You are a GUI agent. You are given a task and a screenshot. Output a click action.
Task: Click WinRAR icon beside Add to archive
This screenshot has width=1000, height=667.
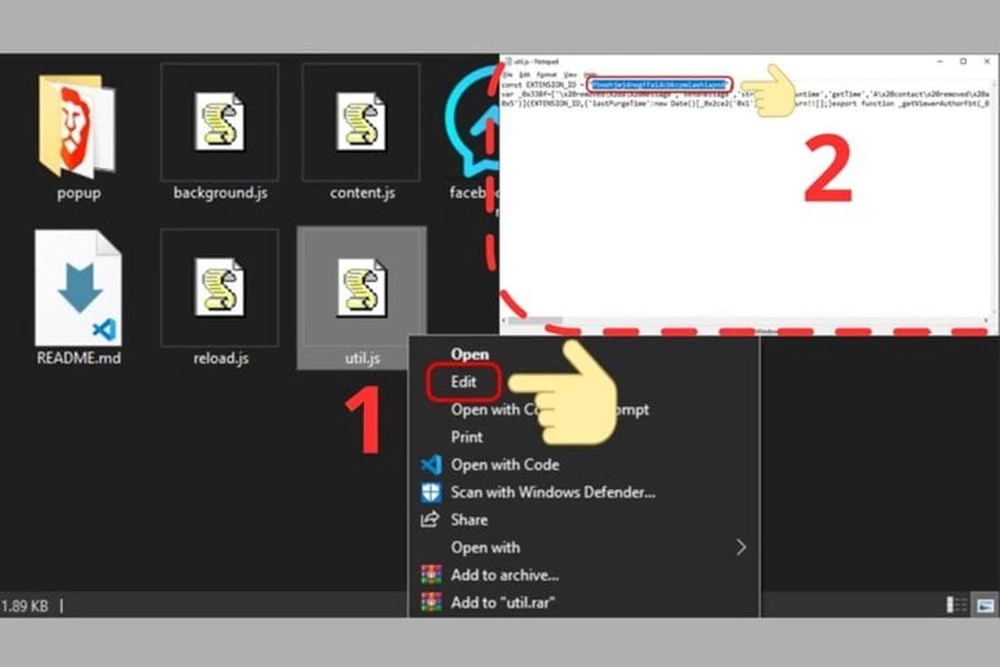(x=431, y=575)
